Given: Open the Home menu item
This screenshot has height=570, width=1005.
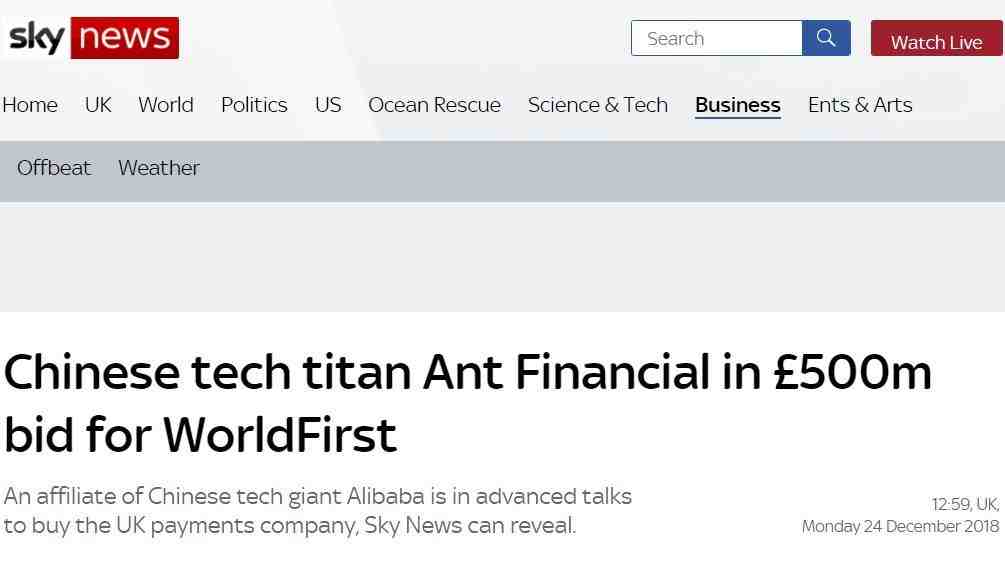Looking at the screenshot, I should pyautogui.click(x=30, y=105).
